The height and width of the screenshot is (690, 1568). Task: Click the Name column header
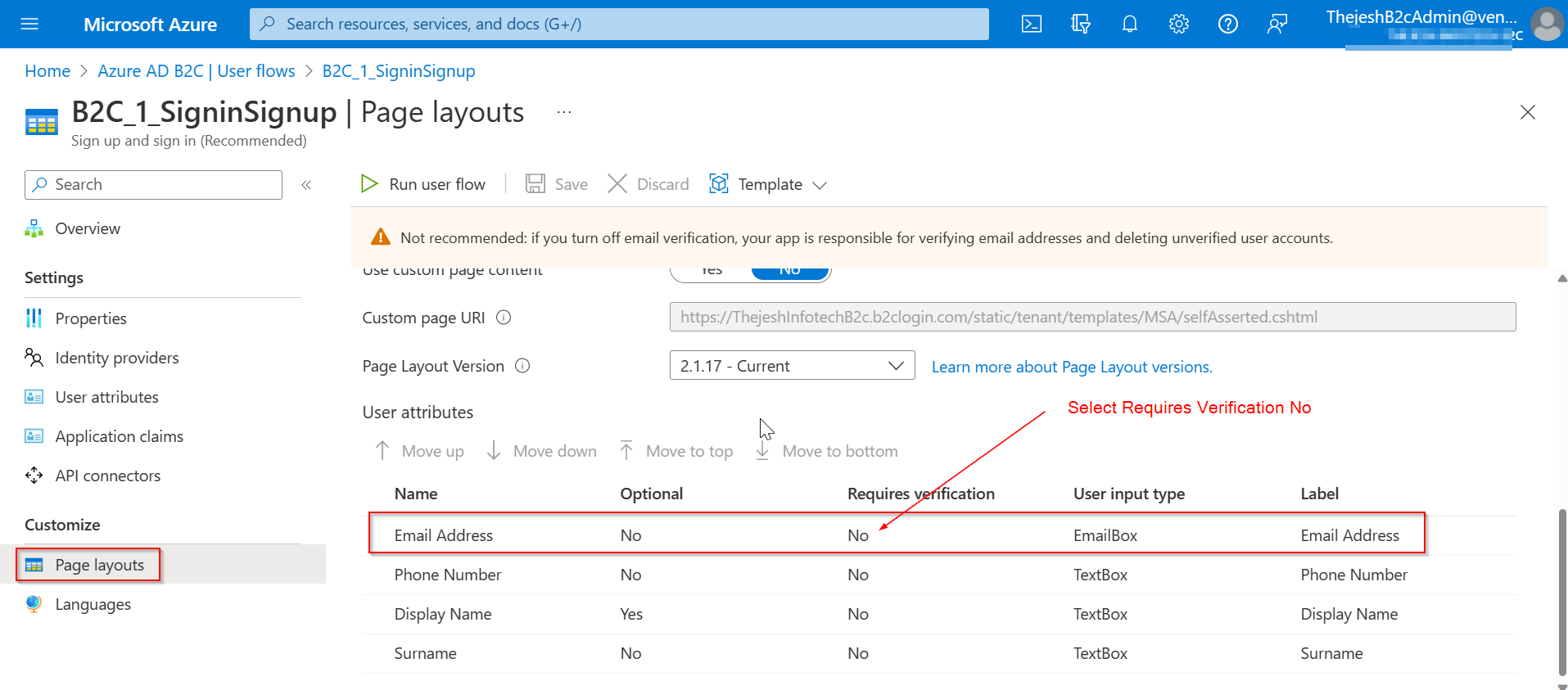point(416,494)
